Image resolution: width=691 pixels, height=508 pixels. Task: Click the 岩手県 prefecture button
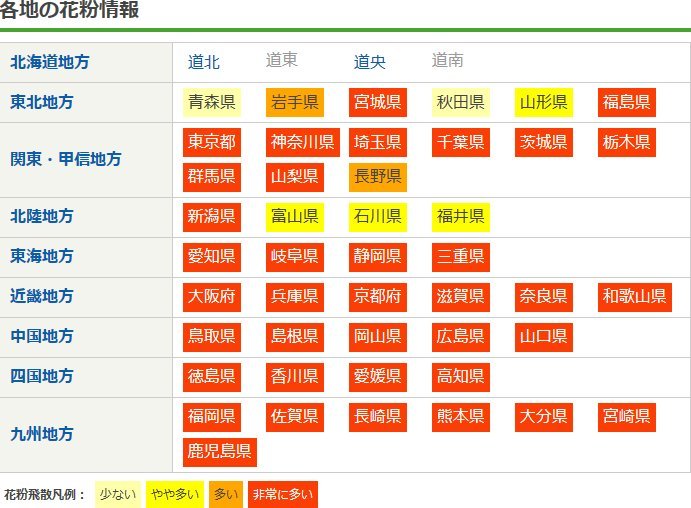pyautogui.click(x=295, y=102)
